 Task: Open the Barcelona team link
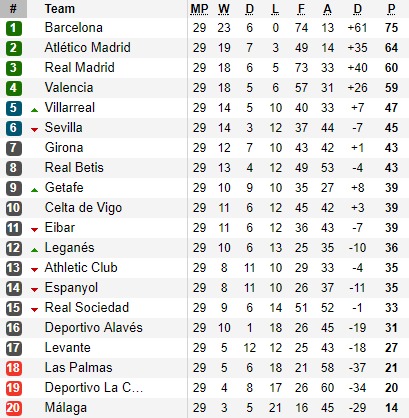pos(74,28)
